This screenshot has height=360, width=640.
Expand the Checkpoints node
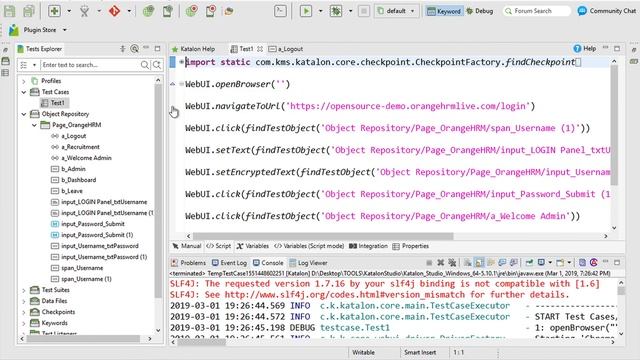[x=24, y=313]
